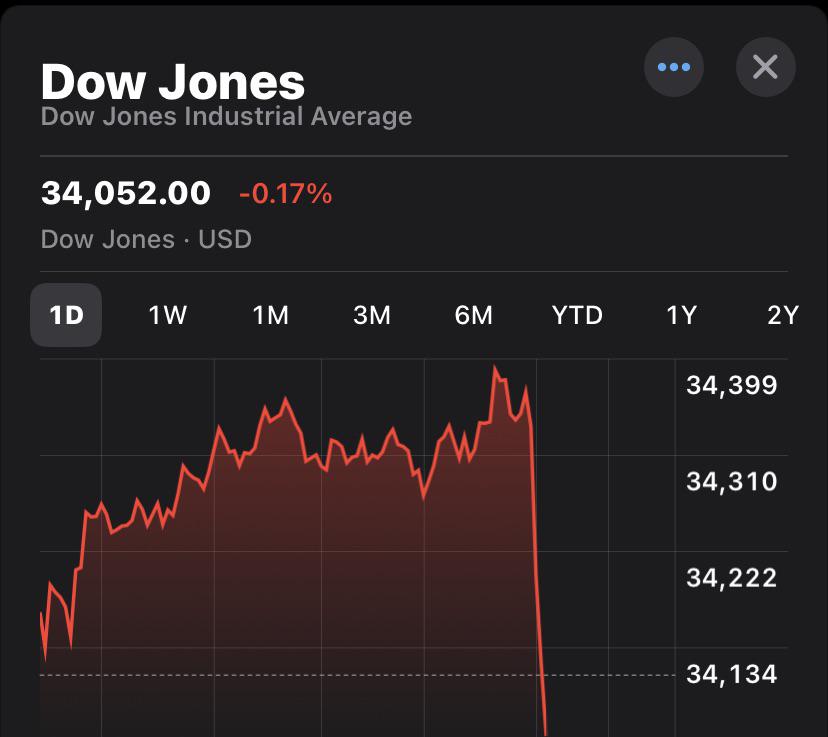The image size is (828, 737).
Task: Click the Dow Jones title heading
Action: coord(172,81)
